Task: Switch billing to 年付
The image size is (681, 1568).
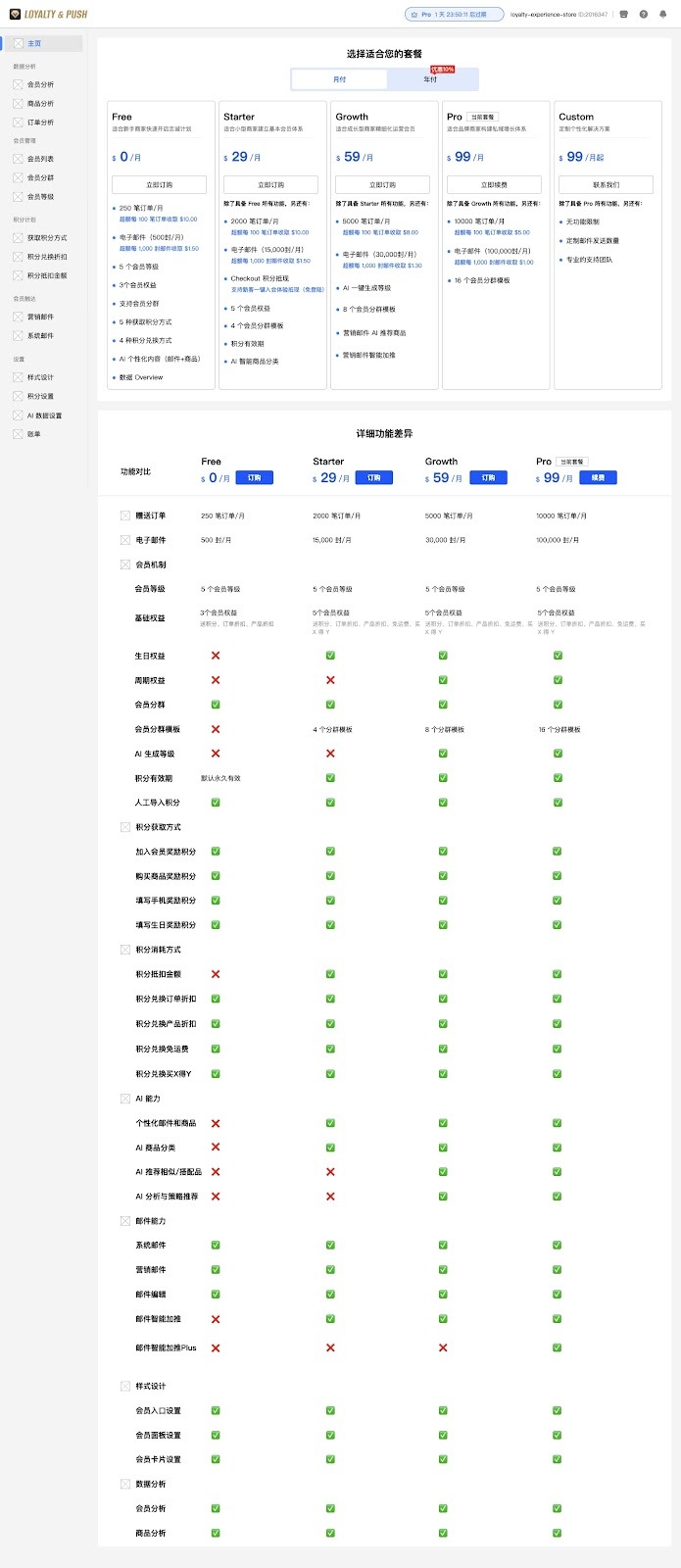Action: (430, 79)
